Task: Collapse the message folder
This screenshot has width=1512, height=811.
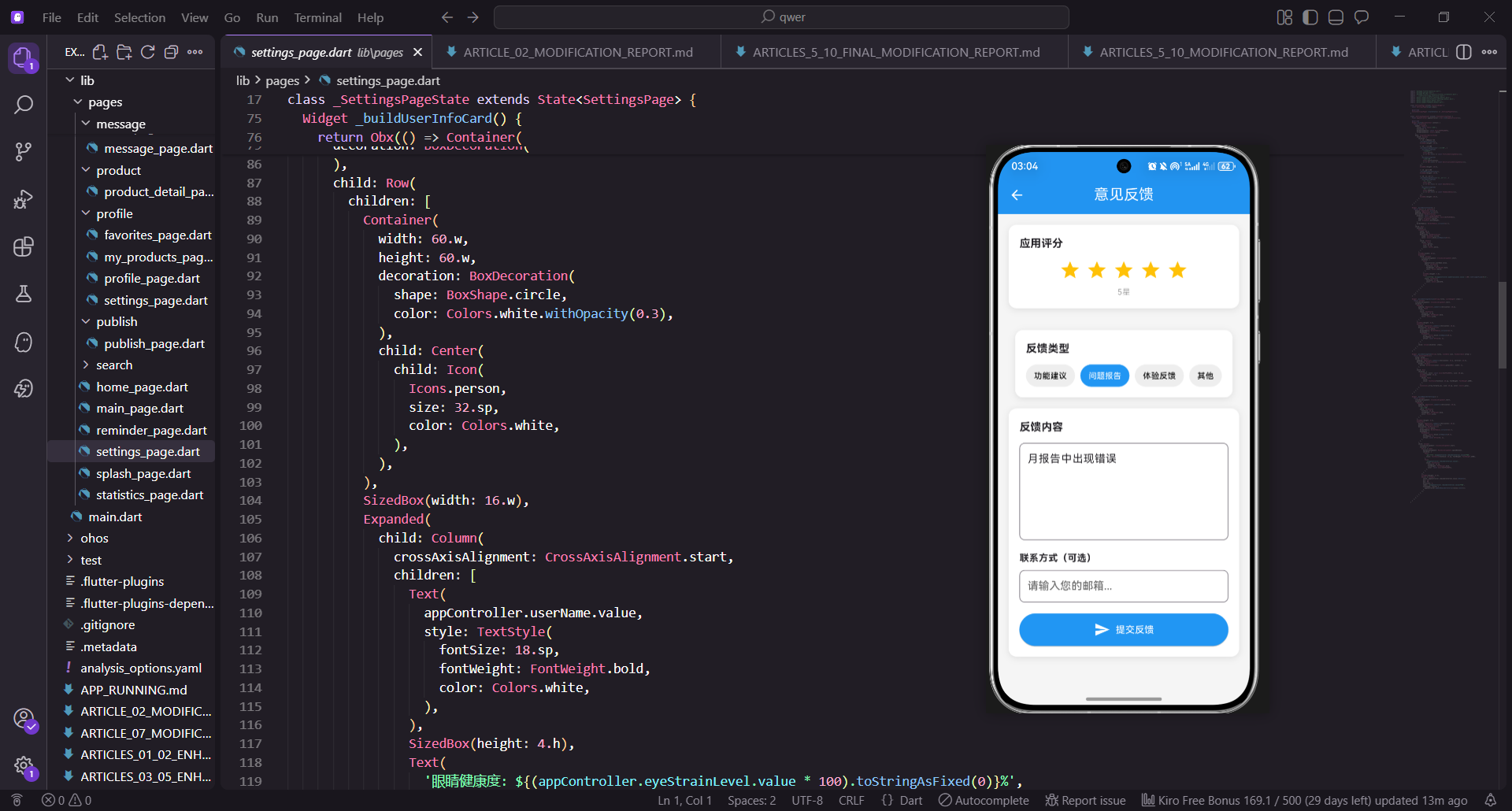Action: pyautogui.click(x=120, y=124)
